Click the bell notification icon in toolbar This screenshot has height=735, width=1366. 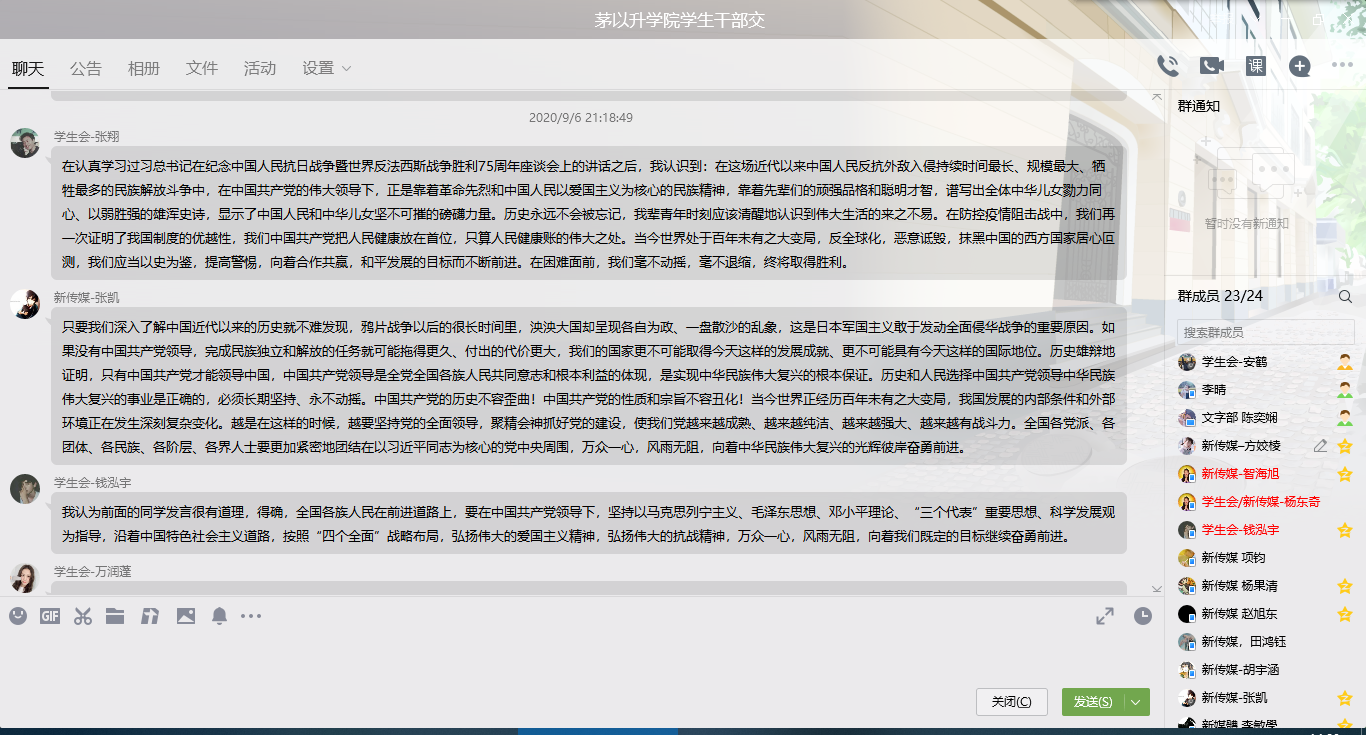coord(219,616)
